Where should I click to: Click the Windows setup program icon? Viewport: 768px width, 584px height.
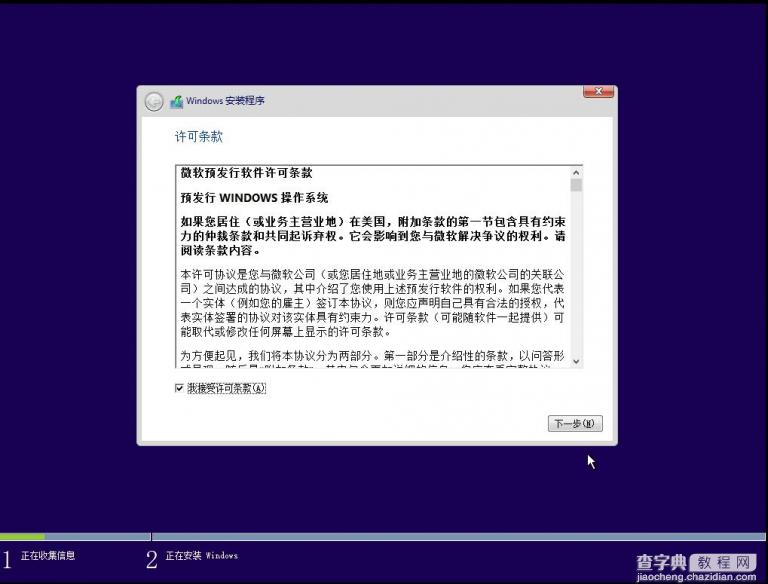click(x=176, y=102)
